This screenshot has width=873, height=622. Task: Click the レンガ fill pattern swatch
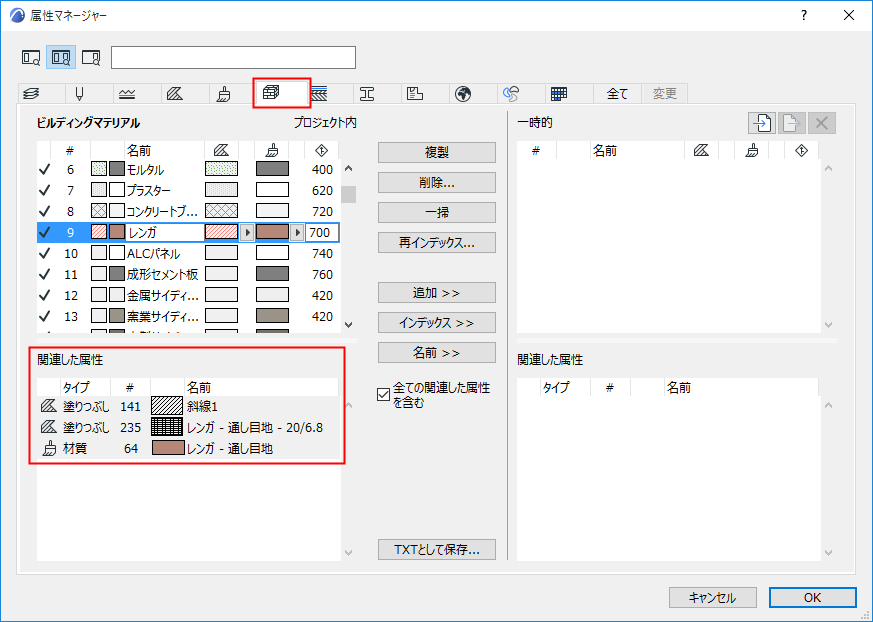[222, 232]
